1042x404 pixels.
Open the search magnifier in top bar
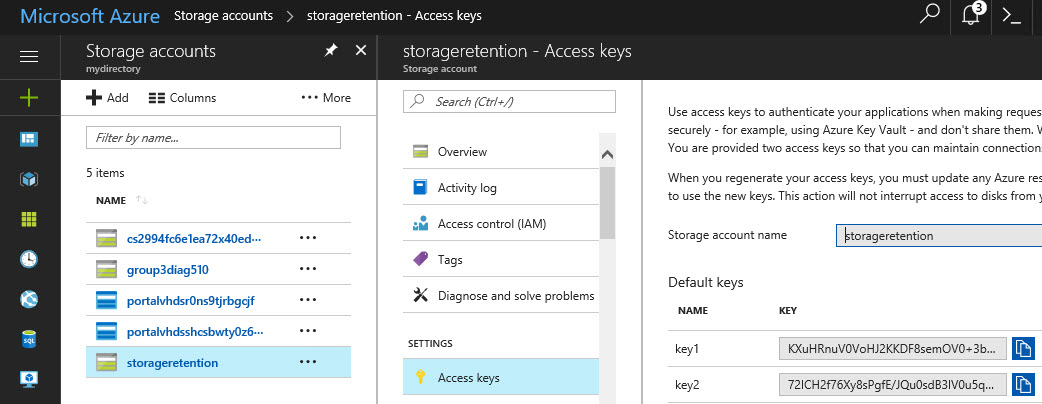930,16
